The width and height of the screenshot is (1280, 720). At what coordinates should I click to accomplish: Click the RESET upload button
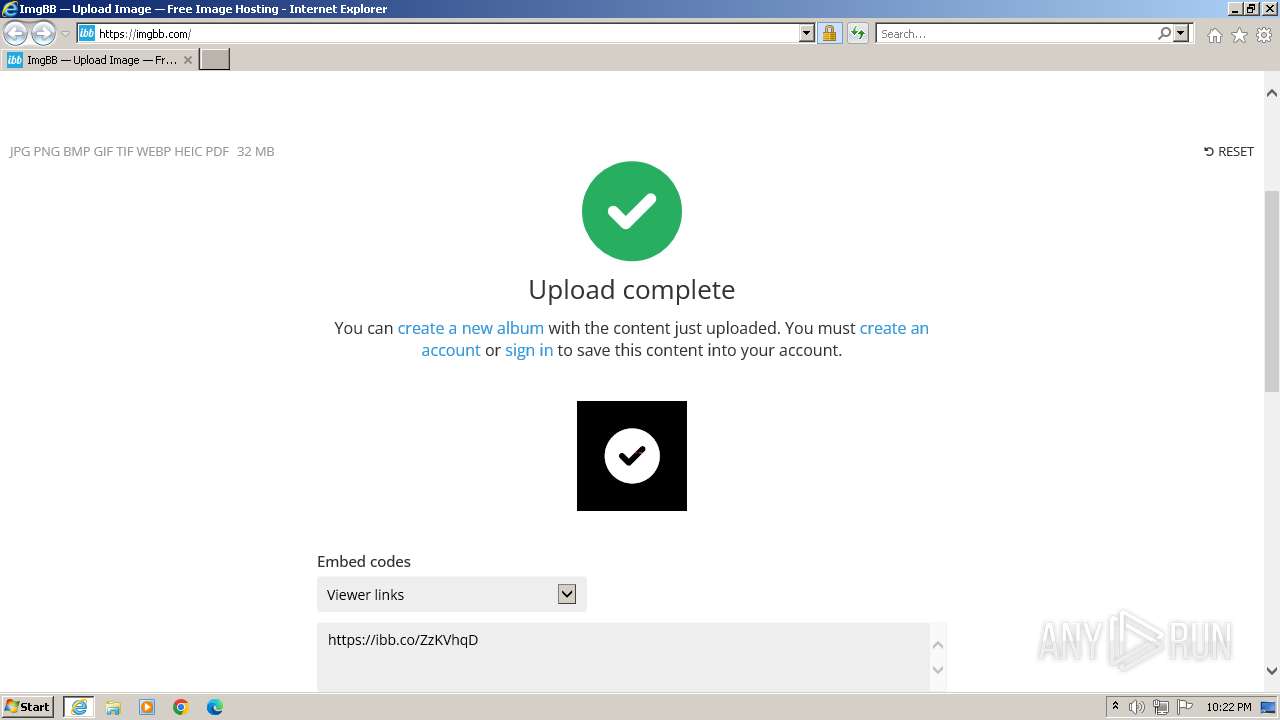point(1229,152)
